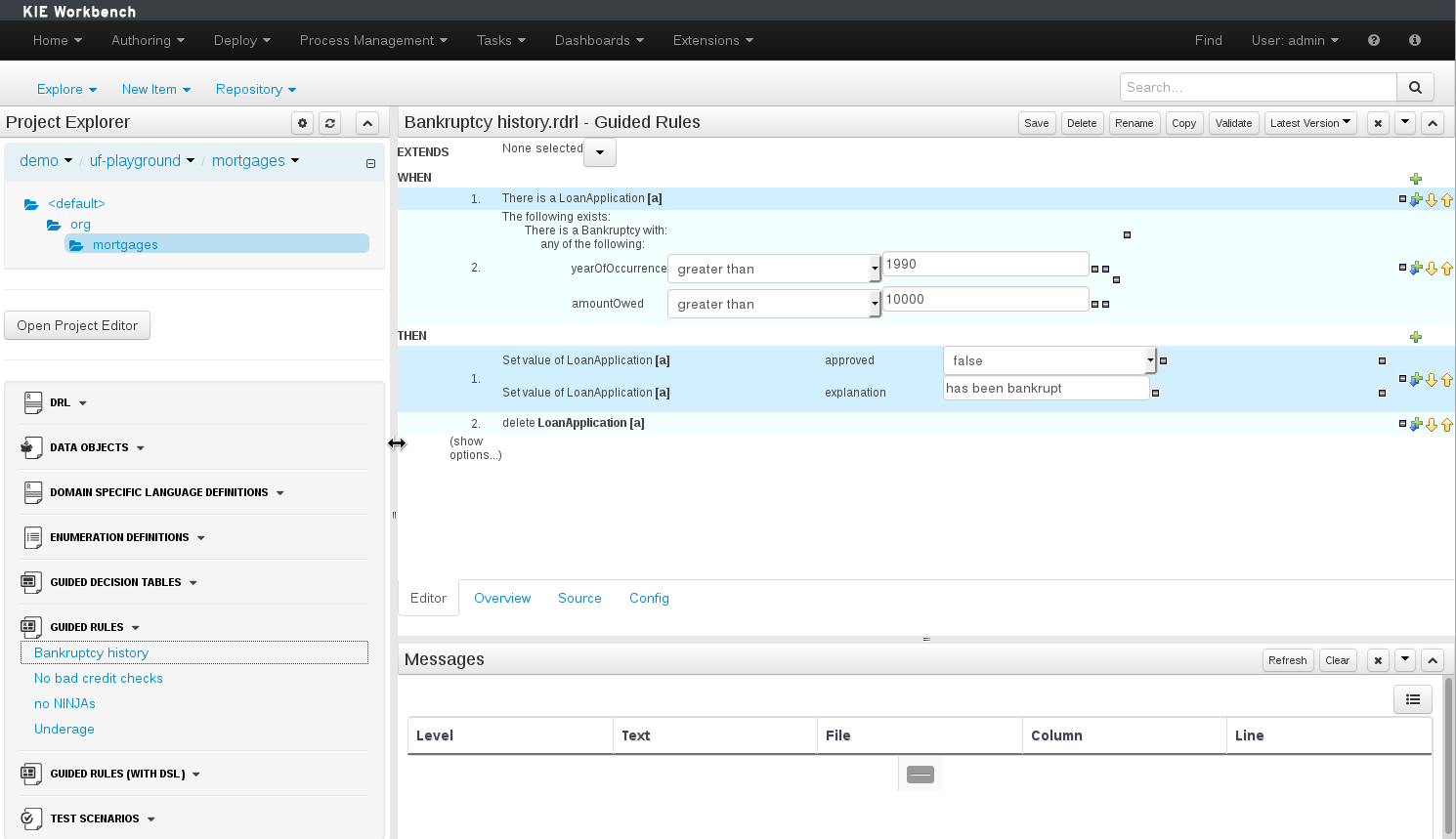Collapse the project breadcrumb navigator
This screenshot has height=839, width=1456.
(370, 163)
